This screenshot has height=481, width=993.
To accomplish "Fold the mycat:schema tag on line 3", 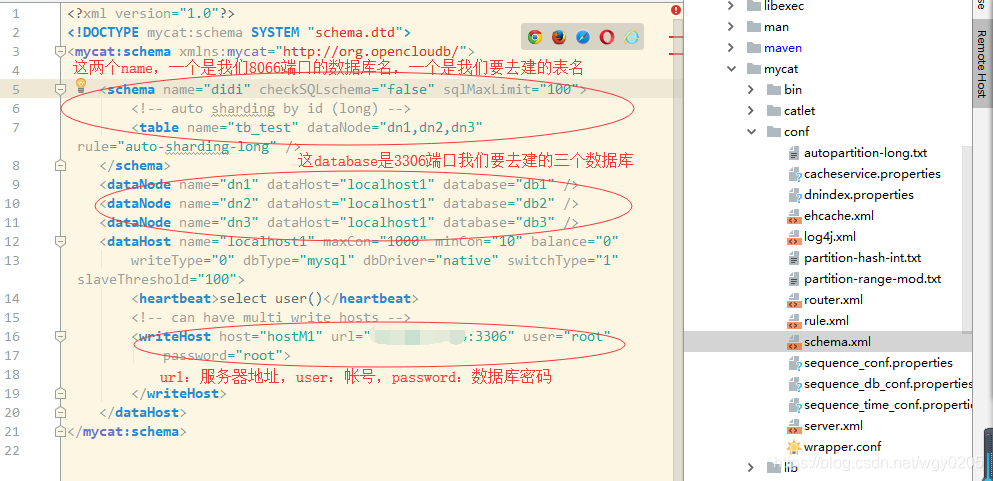I will 61,51.
